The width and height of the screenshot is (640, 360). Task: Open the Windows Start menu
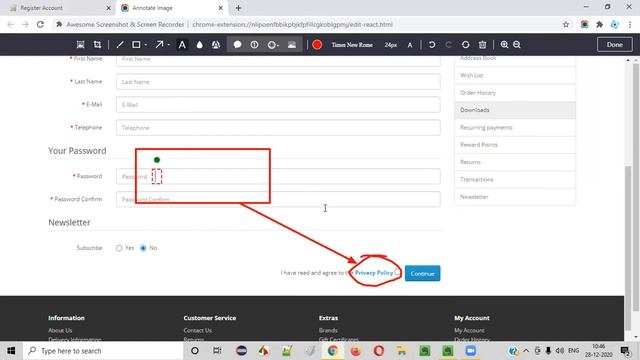(11, 351)
